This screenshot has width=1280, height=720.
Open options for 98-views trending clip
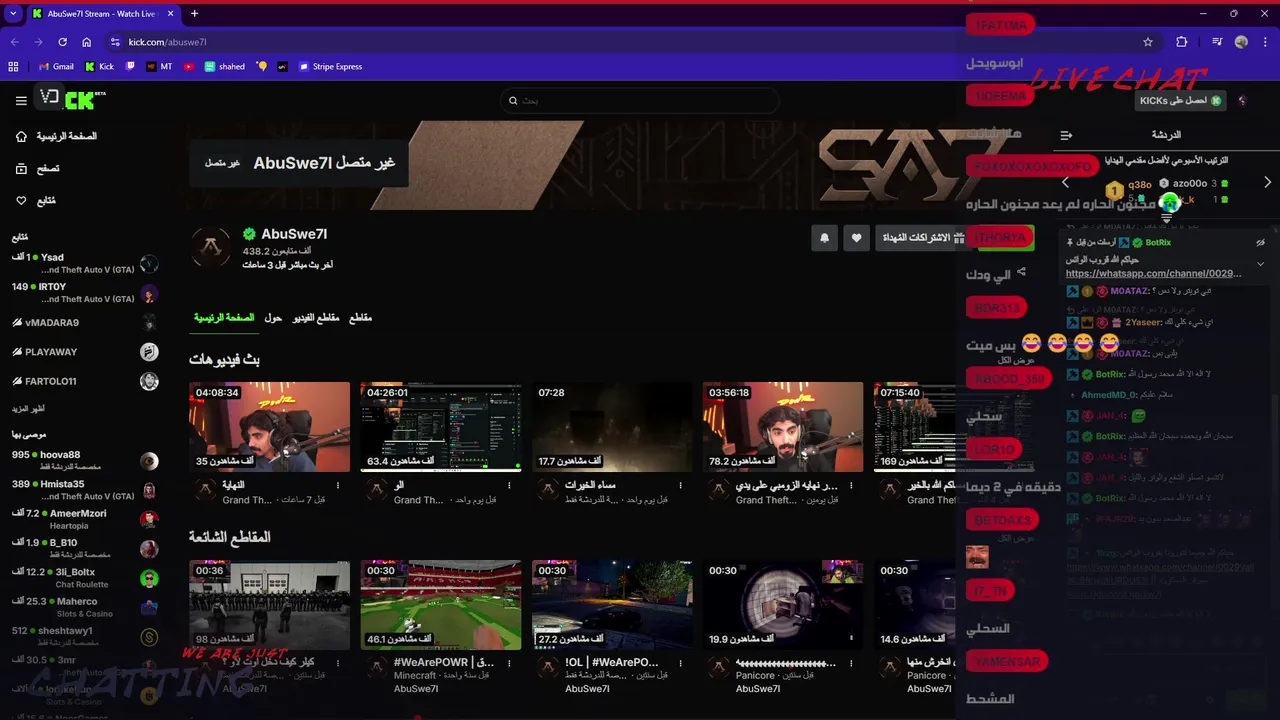tap(338, 663)
